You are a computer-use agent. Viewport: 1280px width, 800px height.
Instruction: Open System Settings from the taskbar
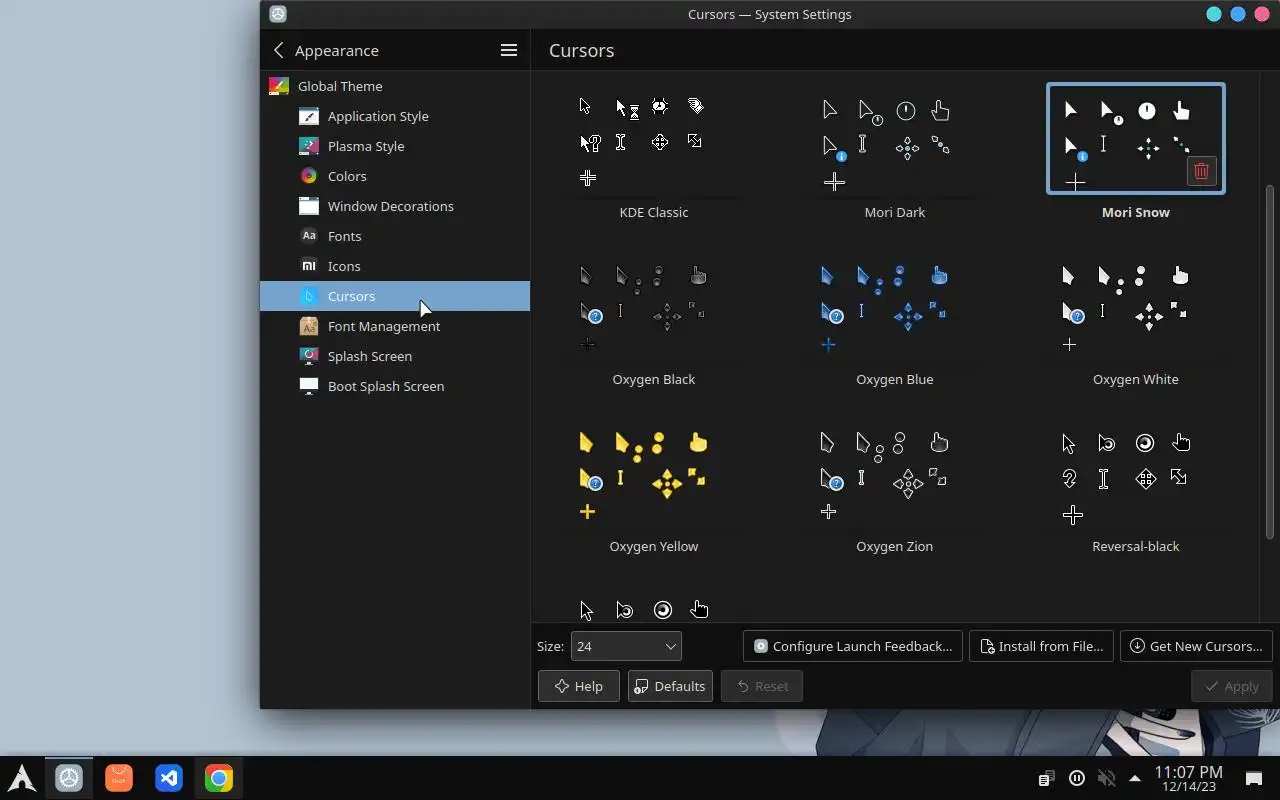click(x=69, y=778)
